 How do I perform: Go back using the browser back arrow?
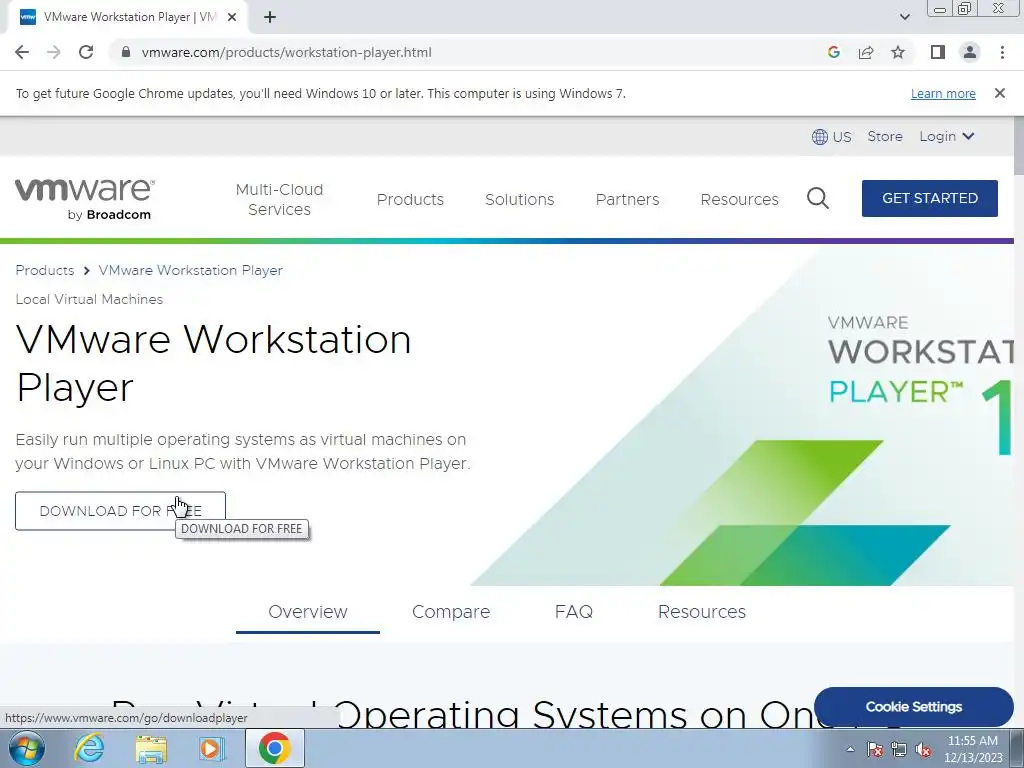pyautogui.click(x=22, y=52)
